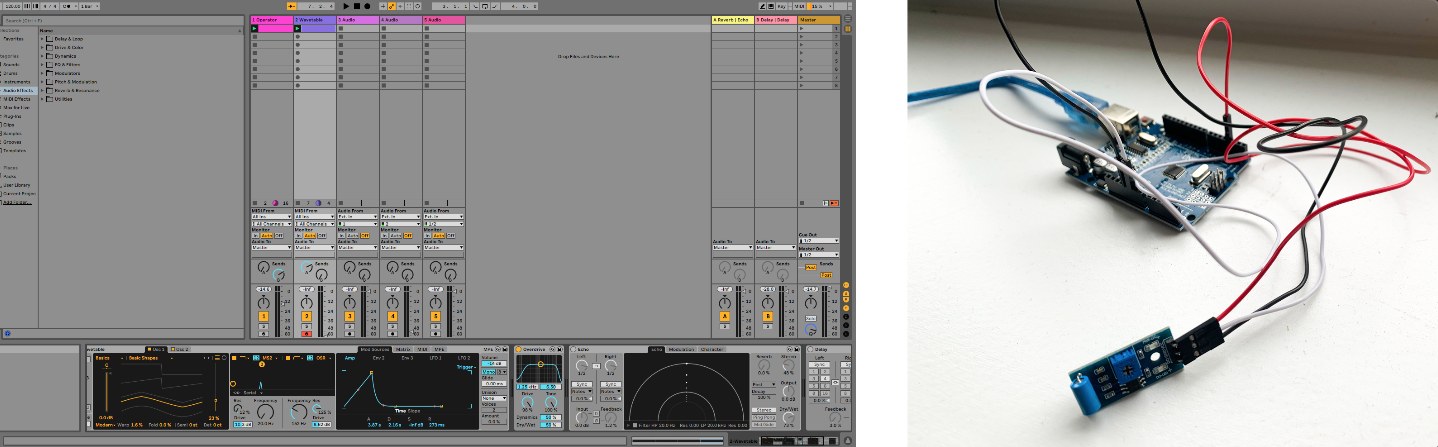Viewport: 1438px width, 447px height.
Task: Switch to Osc 2 tab in Wavetable device
Action: click(x=181, y=349)
